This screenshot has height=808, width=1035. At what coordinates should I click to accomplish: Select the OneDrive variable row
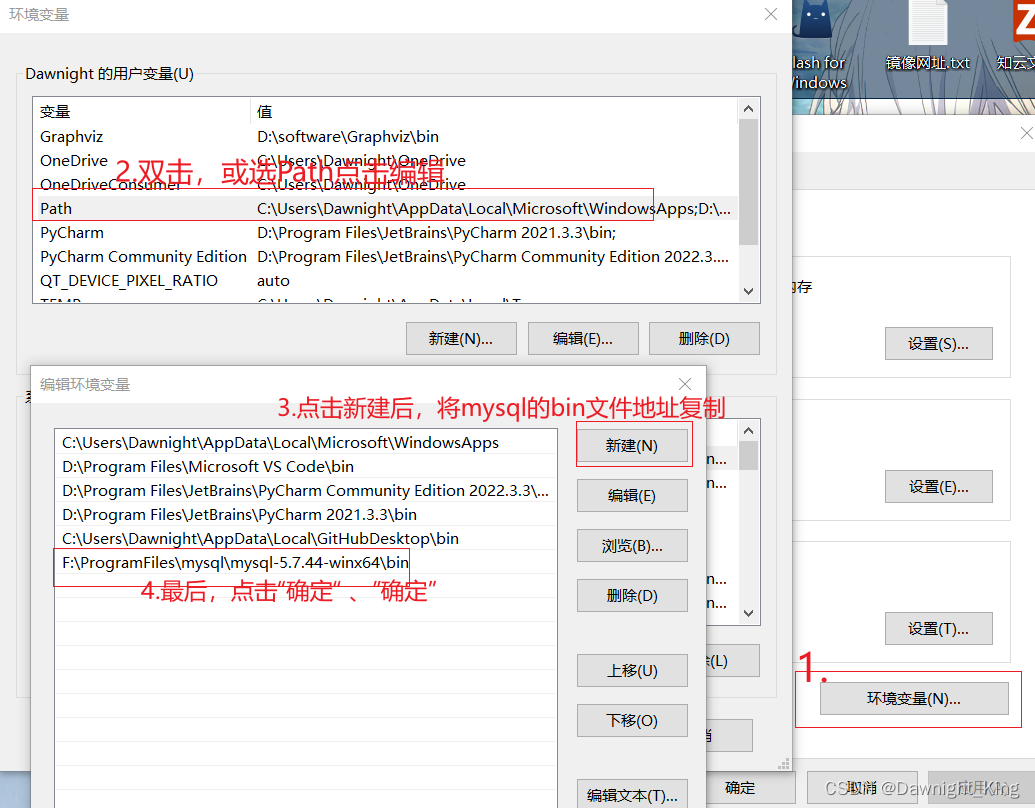coord(385,160)
